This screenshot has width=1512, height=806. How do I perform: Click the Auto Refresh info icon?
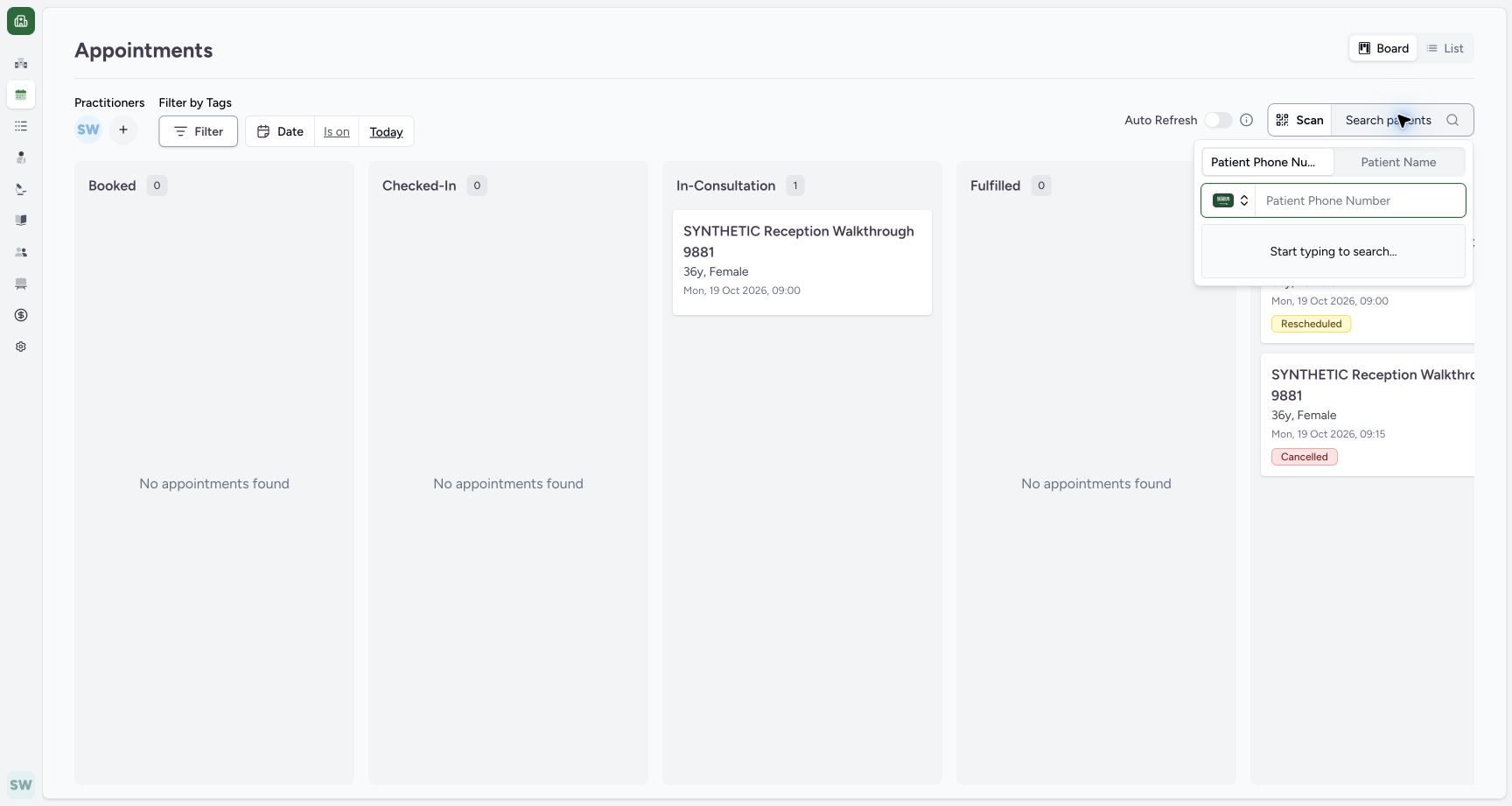(1246, 120)
